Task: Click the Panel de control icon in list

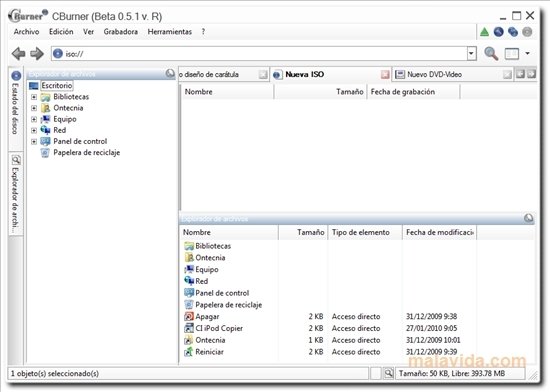Action: pos(189,293)
